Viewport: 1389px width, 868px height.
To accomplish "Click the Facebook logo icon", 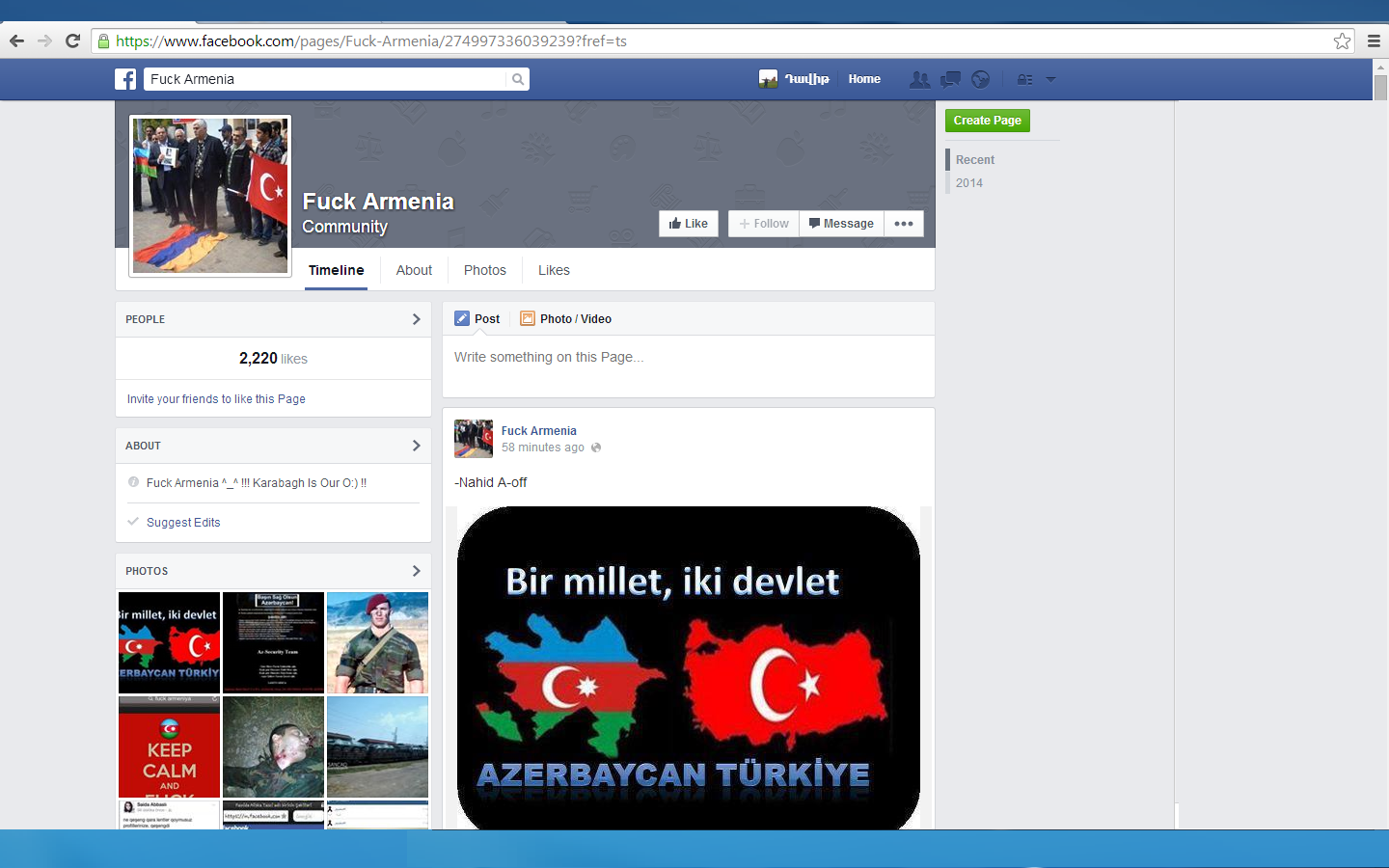I will point(125,79).
